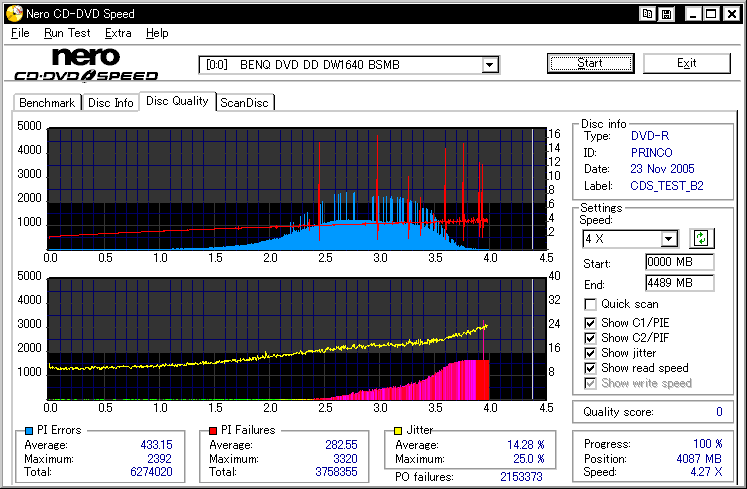Open the Run Test menu
Screen dimensions: 747x489
pos(67,33)
